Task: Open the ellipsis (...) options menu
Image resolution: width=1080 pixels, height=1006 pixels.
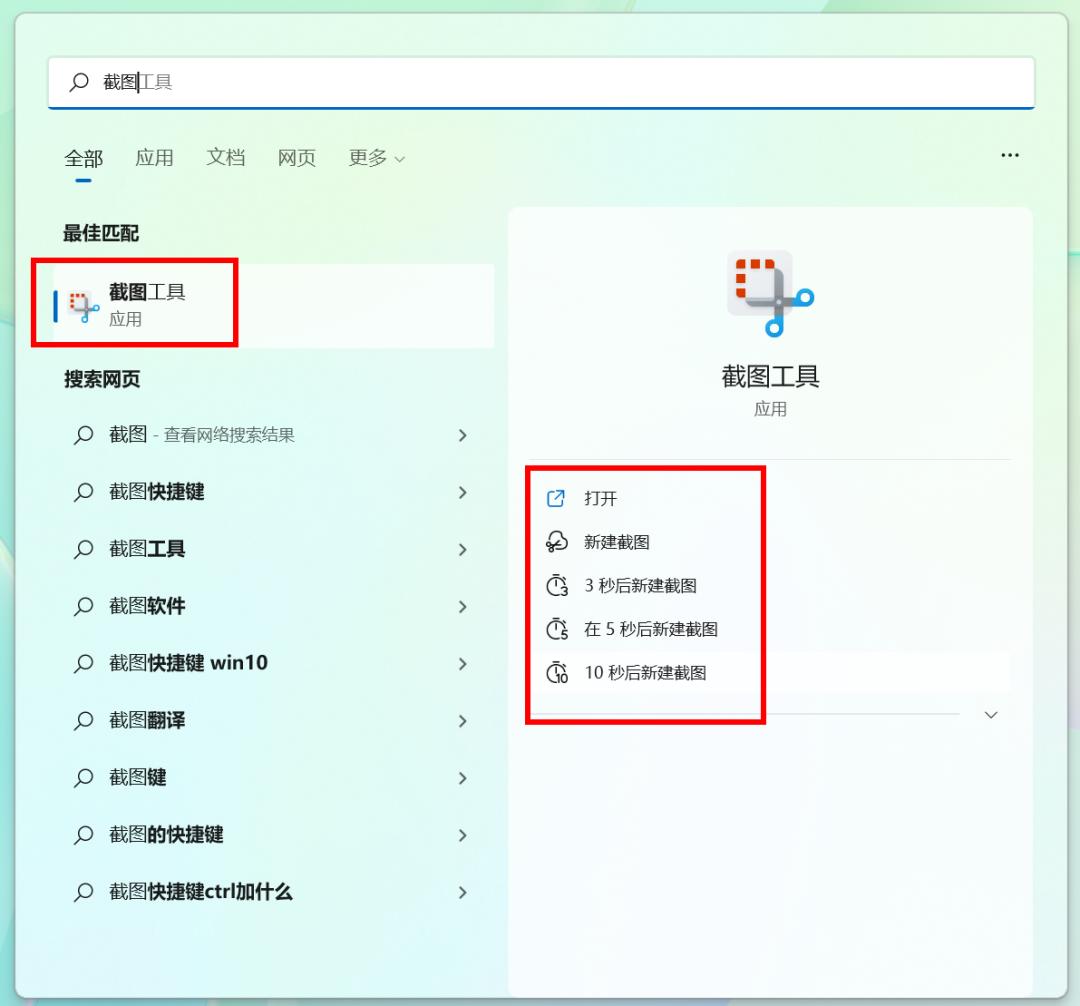Action: (1009, 155)
